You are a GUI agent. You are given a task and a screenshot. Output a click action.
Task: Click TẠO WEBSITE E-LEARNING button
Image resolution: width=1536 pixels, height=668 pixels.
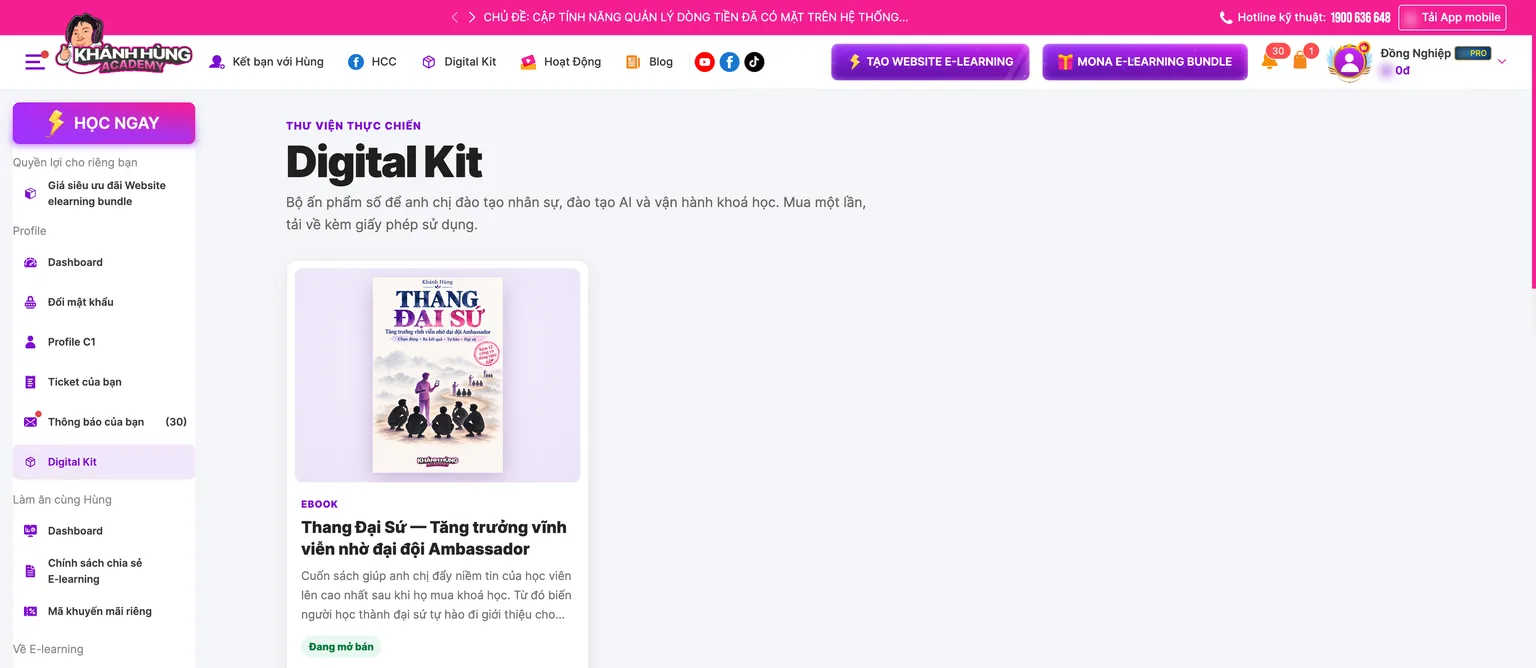(x=930, y=62)
